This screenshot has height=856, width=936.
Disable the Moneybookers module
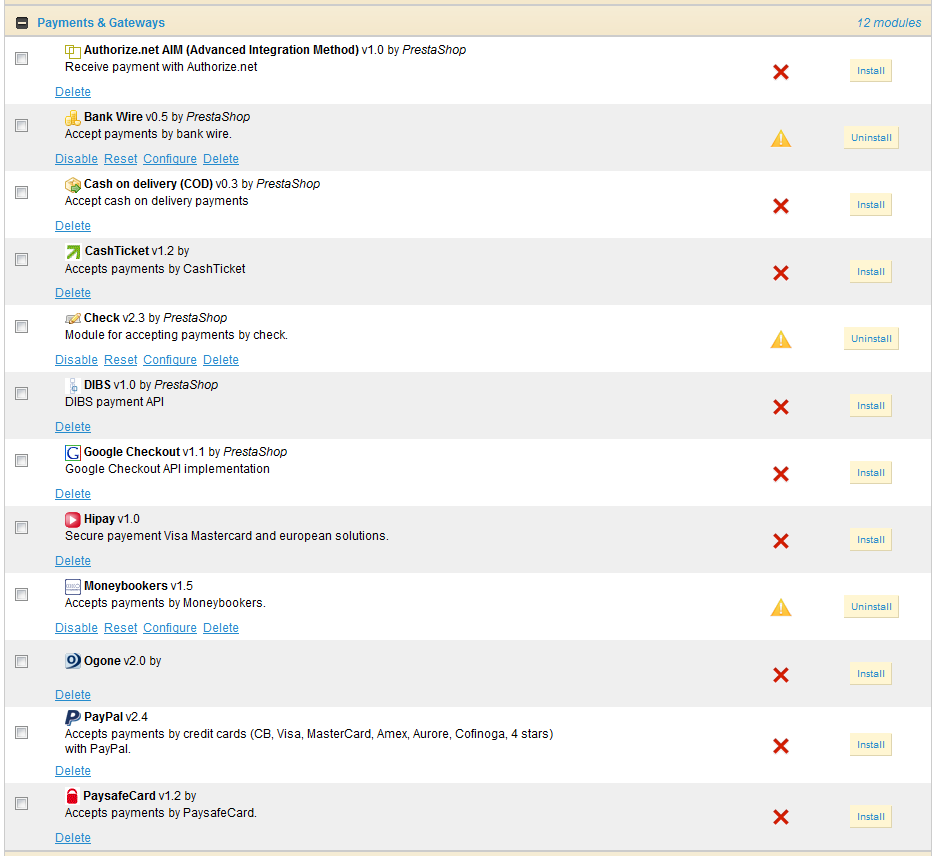pos(76,628)
